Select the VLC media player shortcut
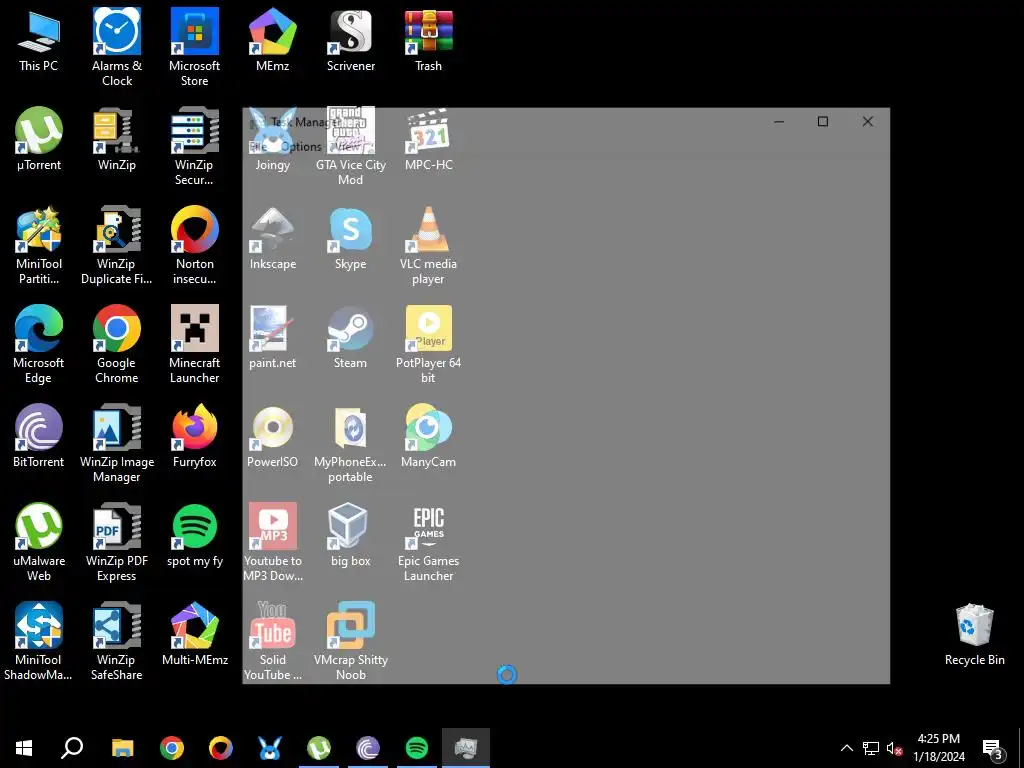Image resolution: width=1024 pixels, height=768 pixels. tap(428, 246)
